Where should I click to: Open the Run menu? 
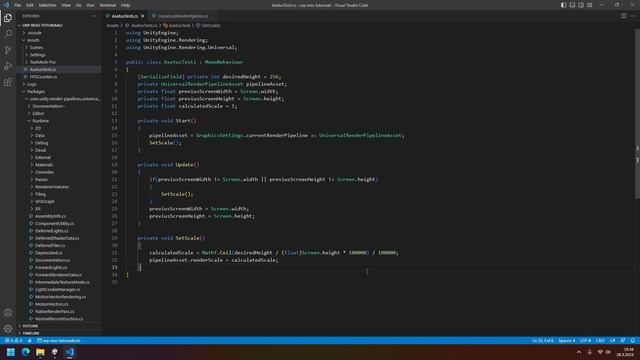click(90, 5)
